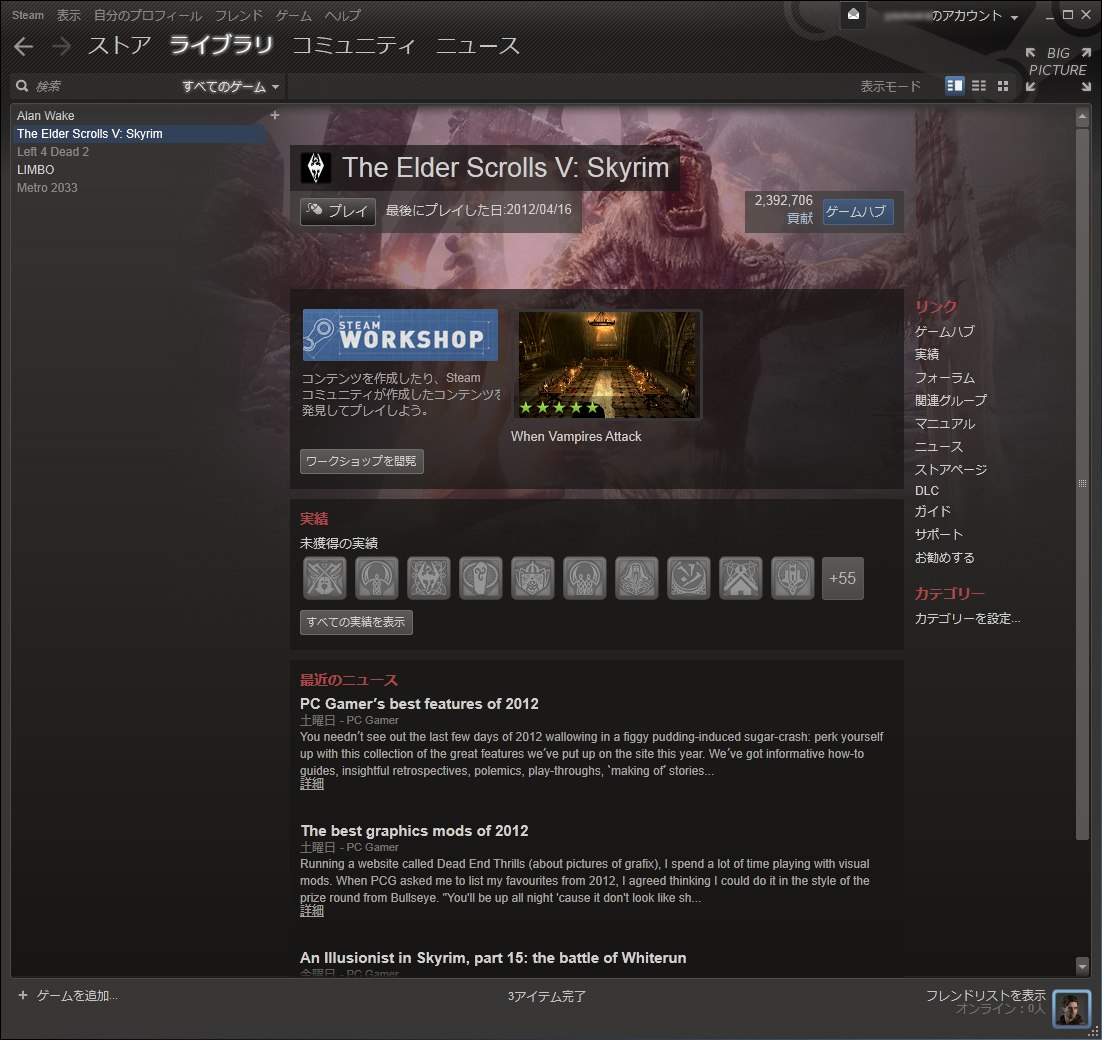Switch to list view mode icon

pyautogui.click(x=979, y=86)
